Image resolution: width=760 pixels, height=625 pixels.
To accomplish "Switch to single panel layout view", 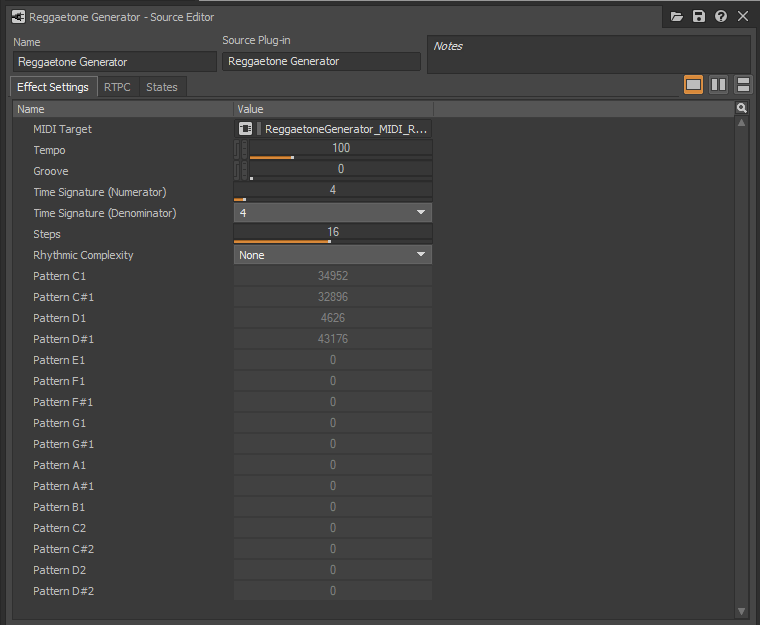I will pos(693,85).
